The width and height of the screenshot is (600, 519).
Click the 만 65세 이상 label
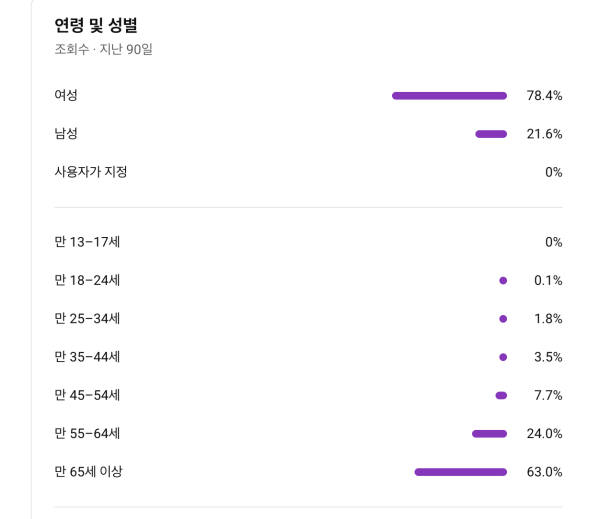(88, 472)
